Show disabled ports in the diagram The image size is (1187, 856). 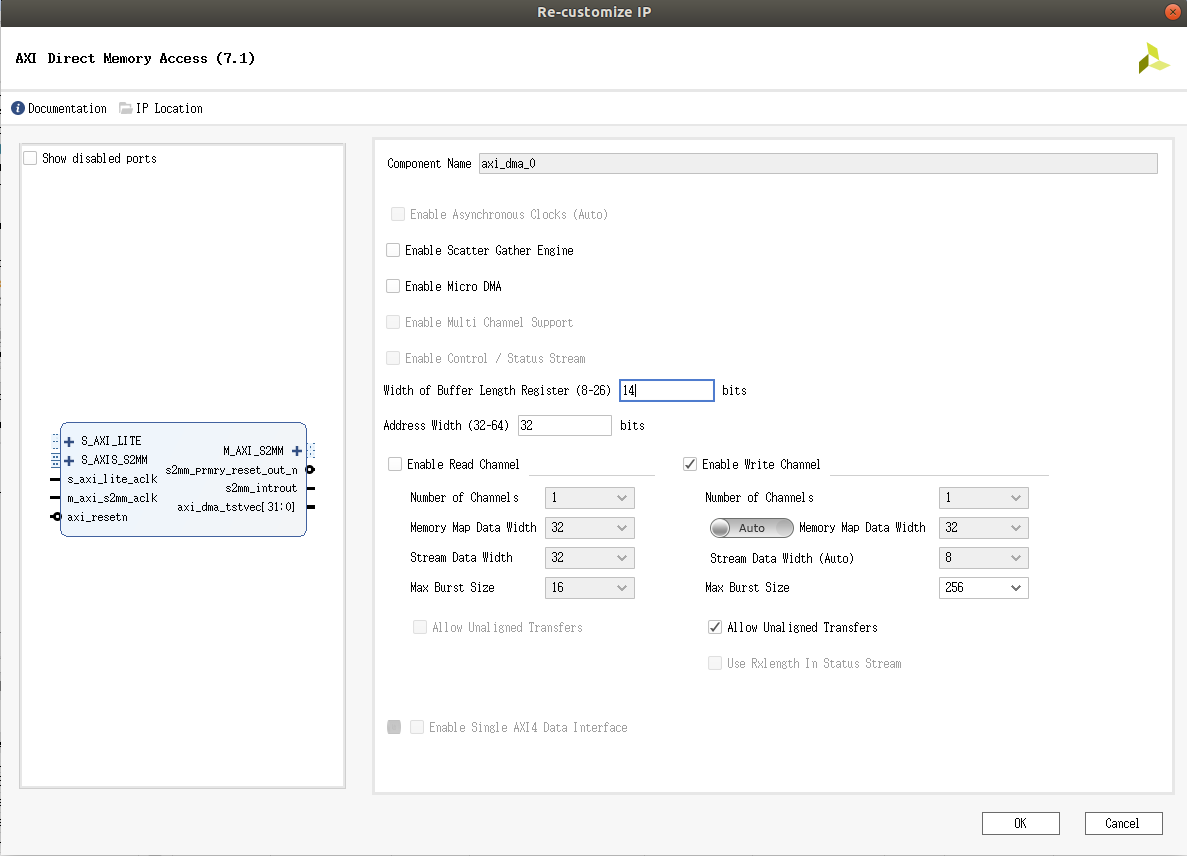pos(30,157)
